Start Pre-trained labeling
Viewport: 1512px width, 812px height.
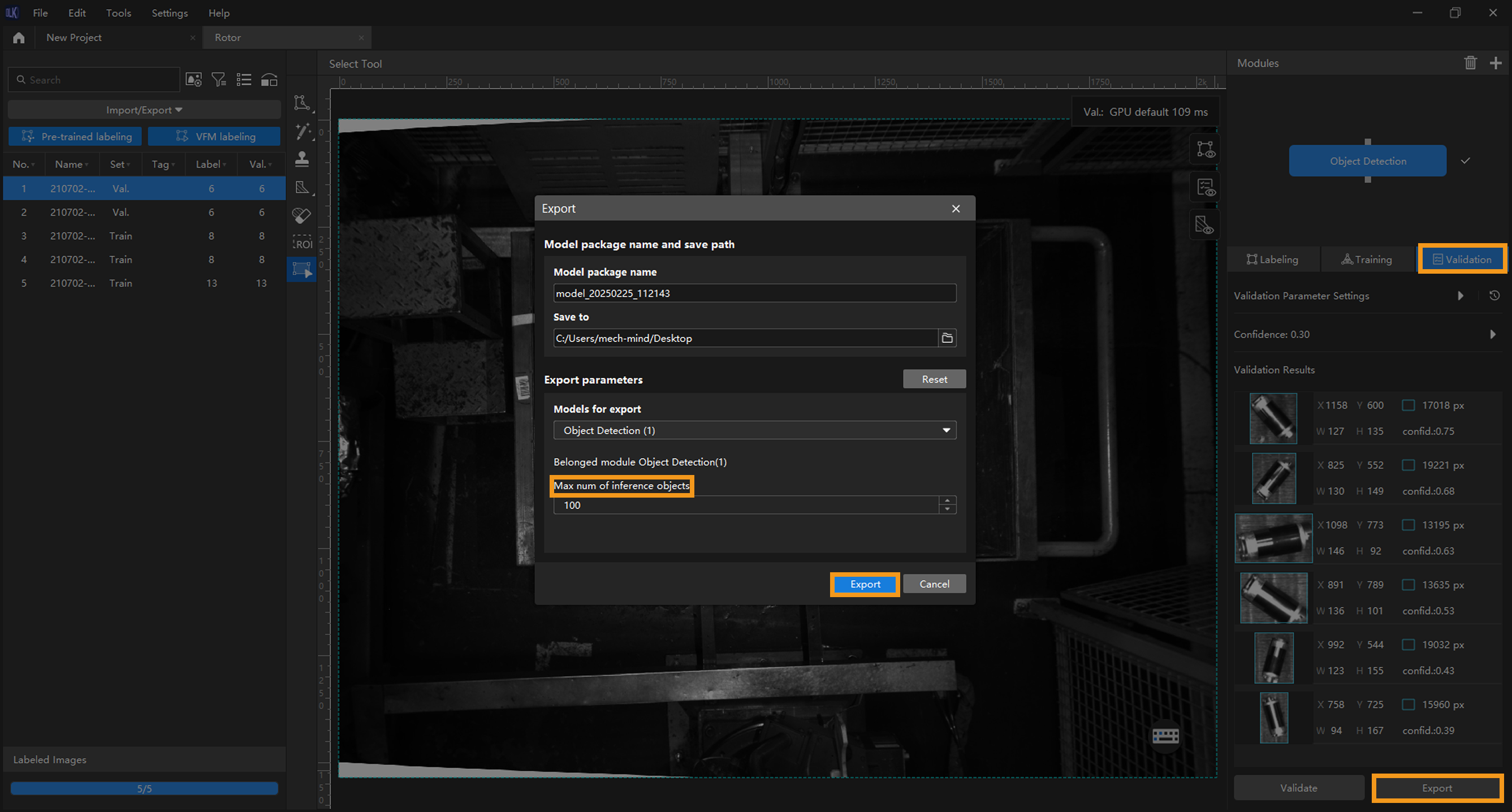point(75,136)
